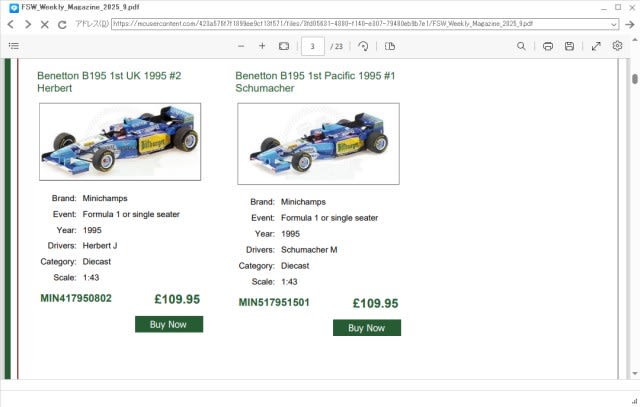Viewport: 640px width, 407px height.
Task: Click the Drivers value Herbert J
Action: [x=100, y=246]
